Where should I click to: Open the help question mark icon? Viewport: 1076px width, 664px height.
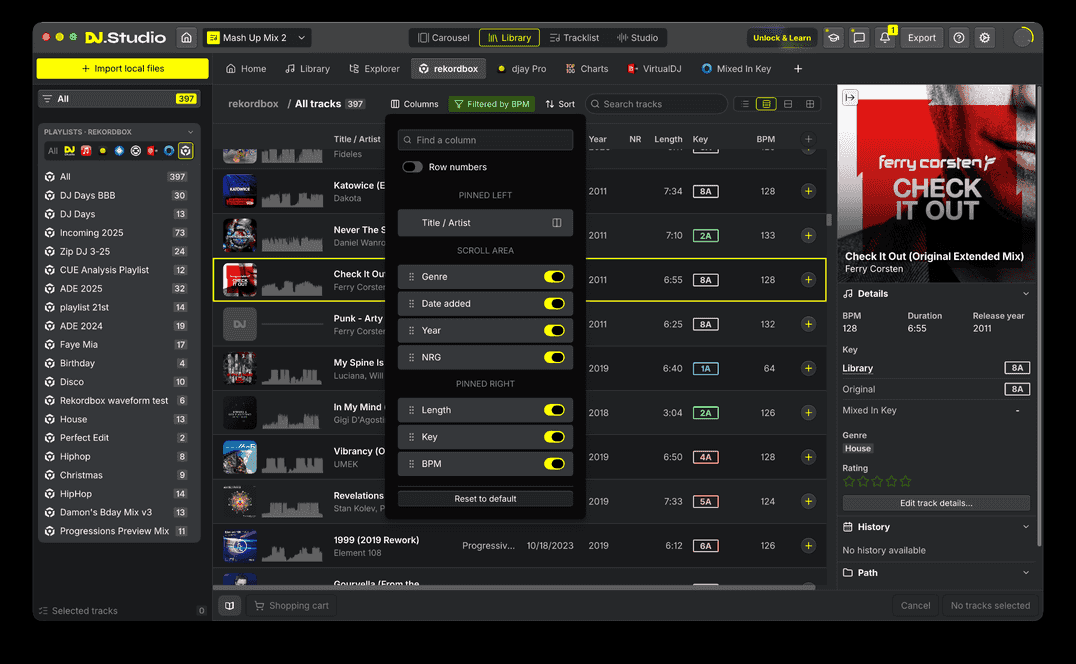click(x=959, y=38)
